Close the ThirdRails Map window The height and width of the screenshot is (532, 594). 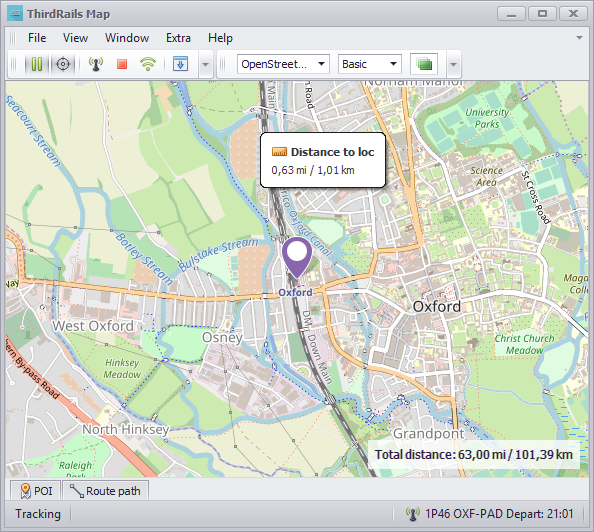pyautogui.click(x=574, y=14)
